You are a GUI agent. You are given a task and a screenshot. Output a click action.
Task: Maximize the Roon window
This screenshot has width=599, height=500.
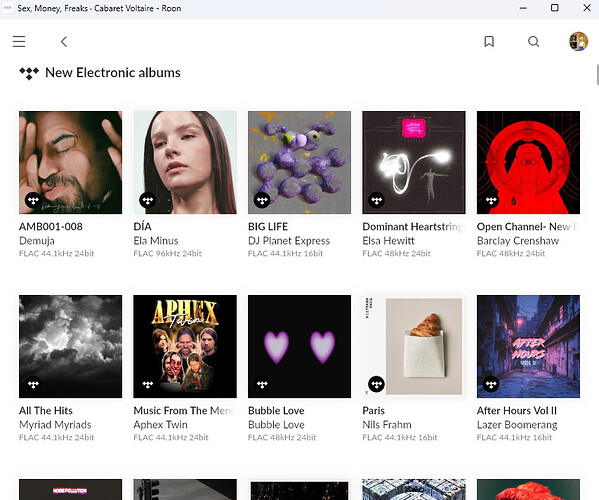(555, 8)
